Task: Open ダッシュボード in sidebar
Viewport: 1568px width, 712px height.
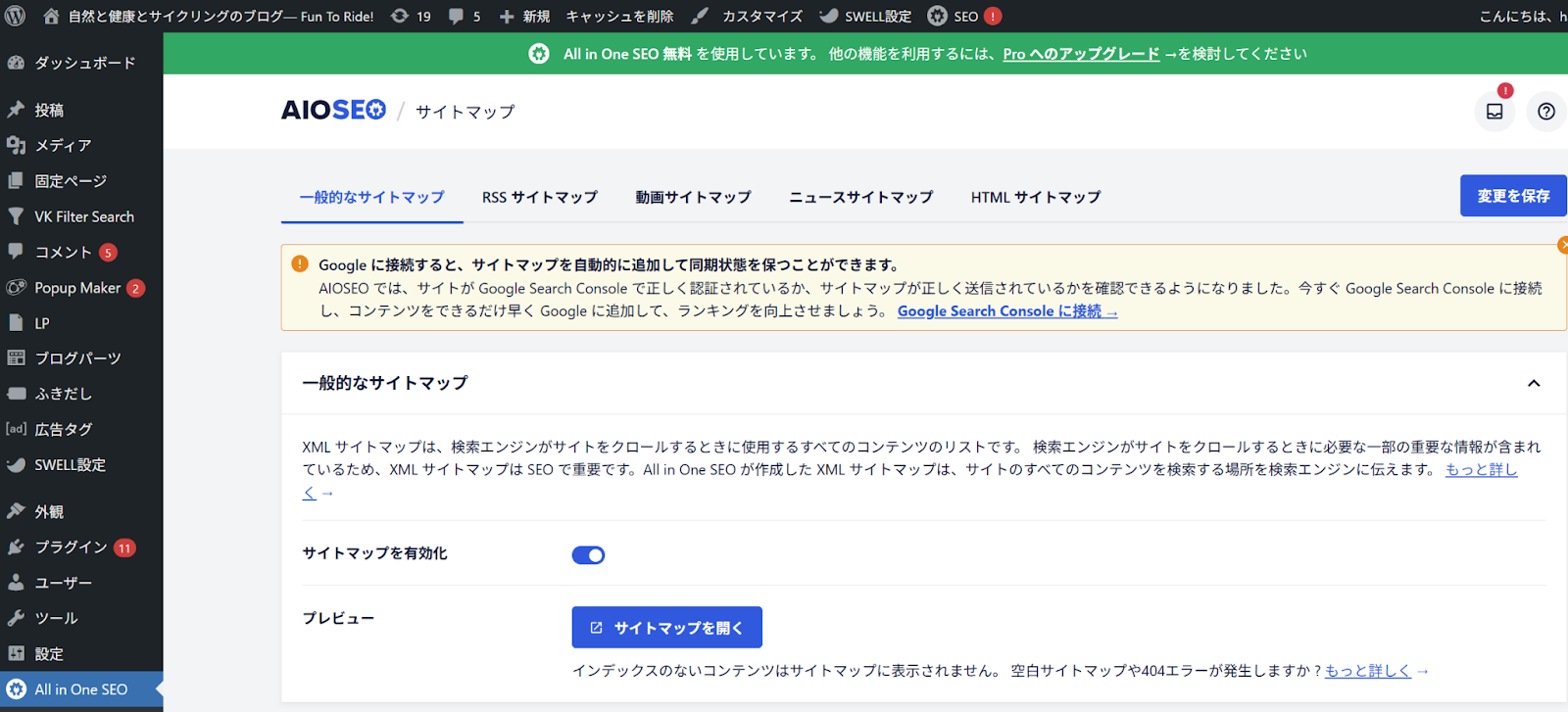Action: 81,63
